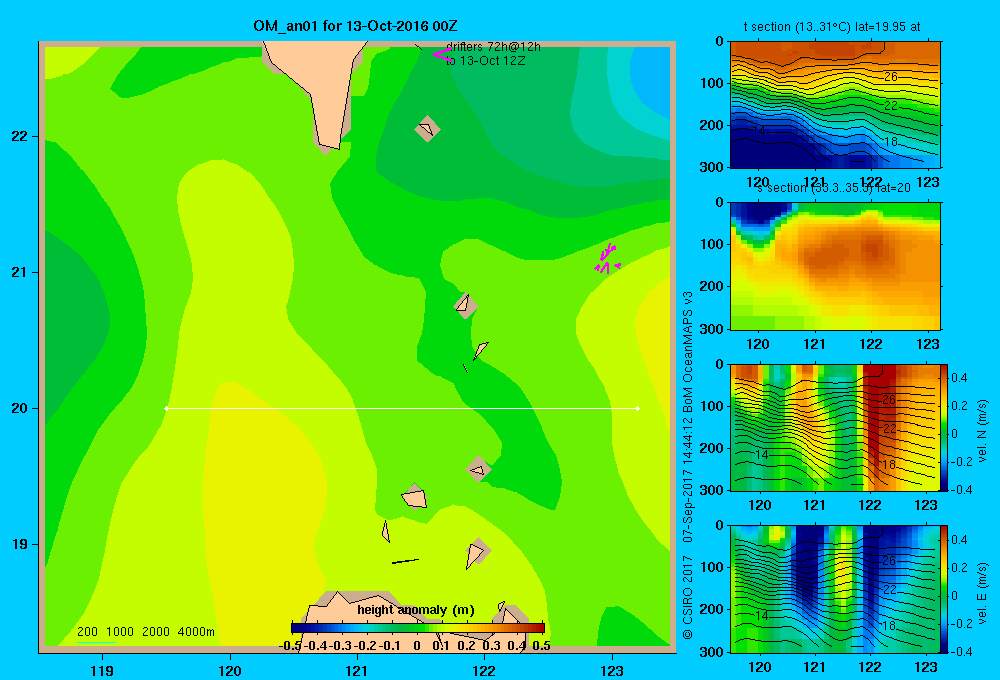This screenshot has height=680, width=1000.
Task: Click the title 'OM_an01 for 13-Oct-2016 00Z'
Action: 355,26
